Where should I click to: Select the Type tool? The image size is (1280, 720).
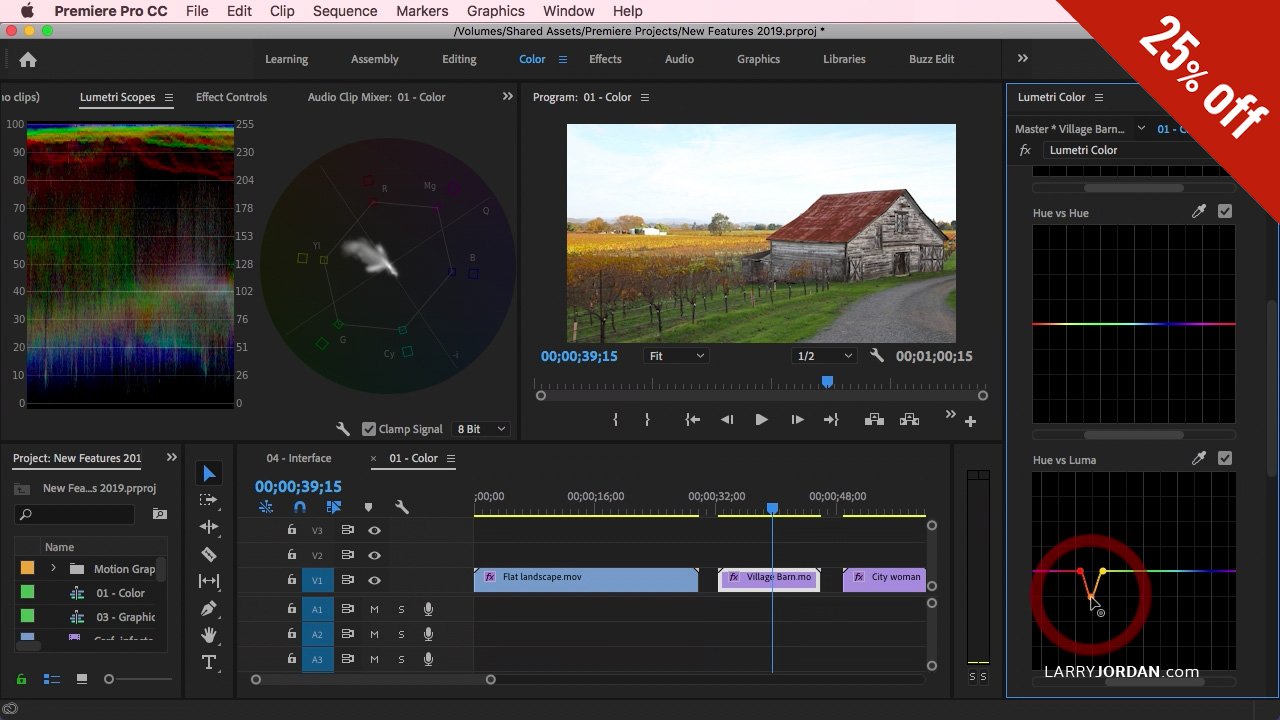coord(209,662)
